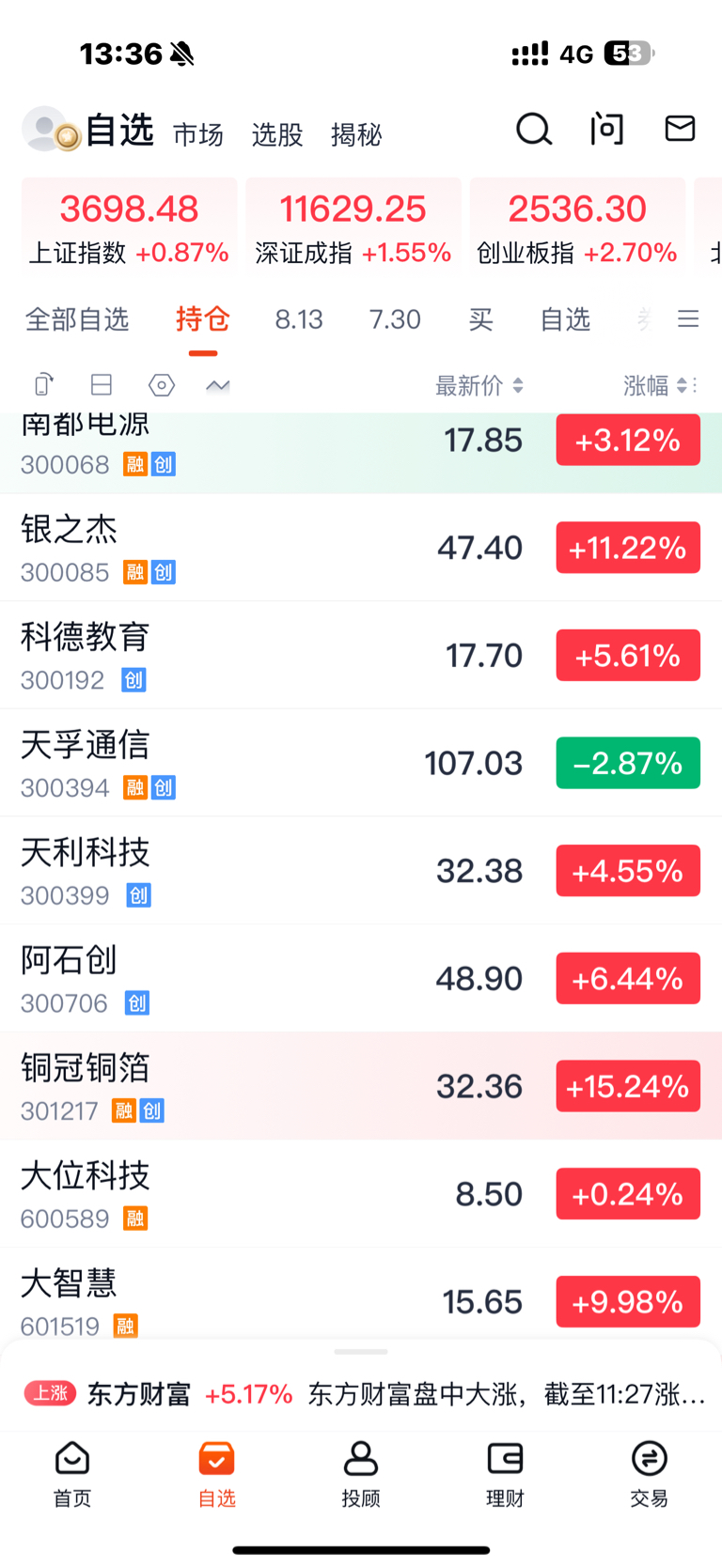Tap the +15.24% badge of 铜冠铜箔
This screenshot has height=1568, width=722.
click(x=628, y=1086)
